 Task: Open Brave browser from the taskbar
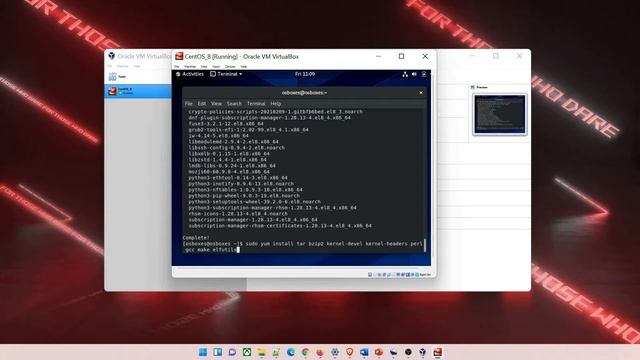349,352
